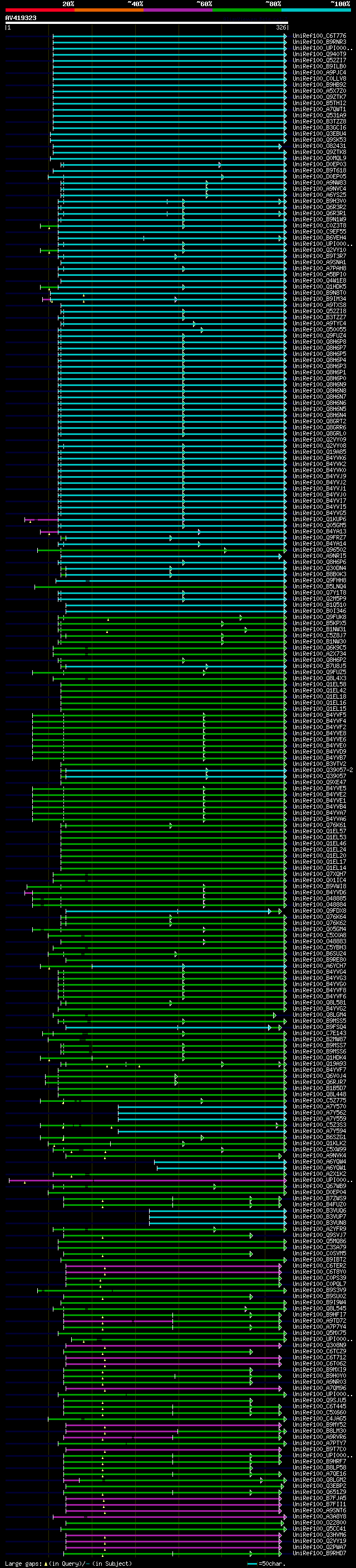Click the purple ~60% identity legend segment
The width and height of the screenshot is (356, 1568).
(177, 10)
